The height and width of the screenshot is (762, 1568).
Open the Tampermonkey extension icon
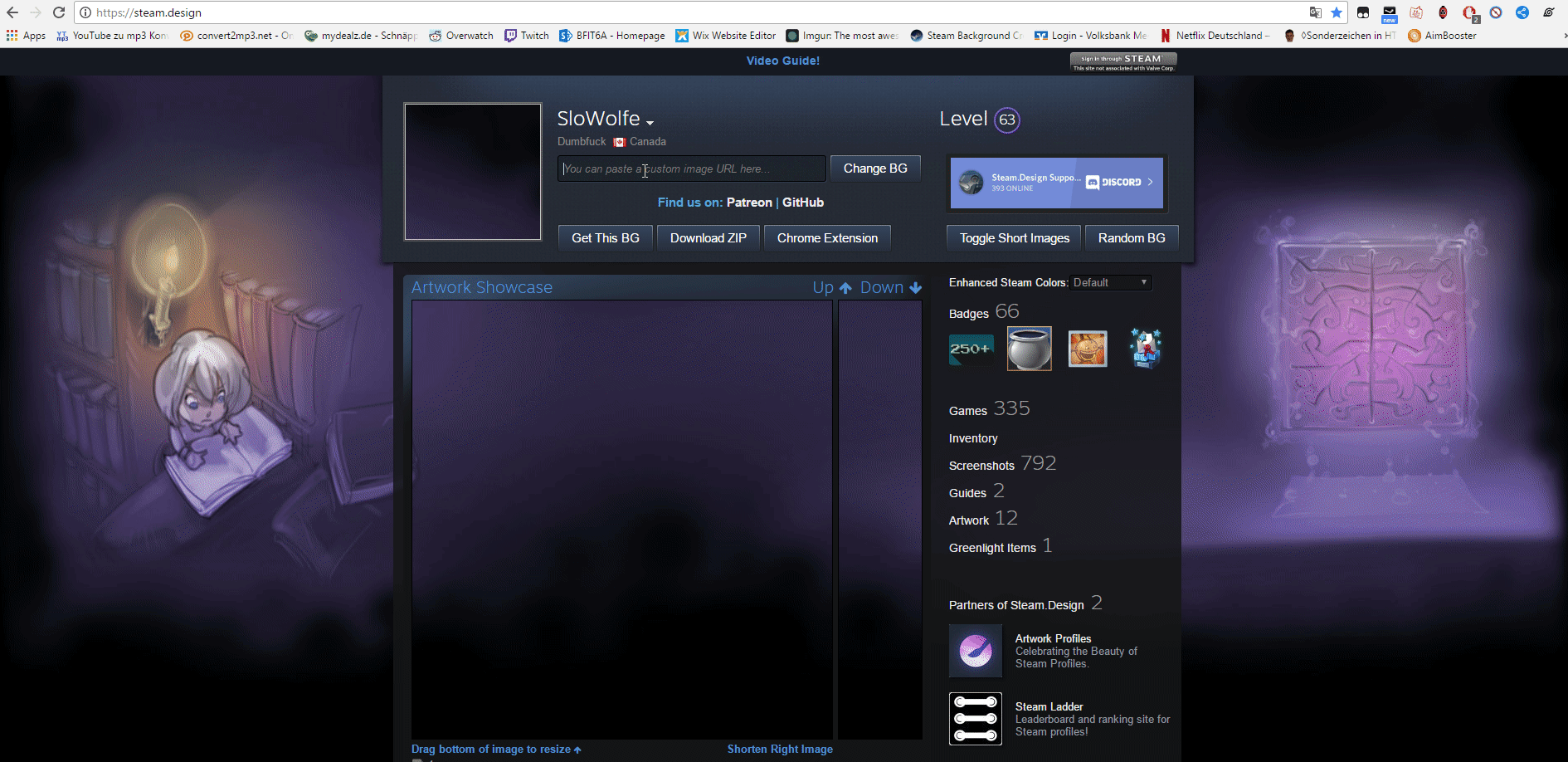1363,12
